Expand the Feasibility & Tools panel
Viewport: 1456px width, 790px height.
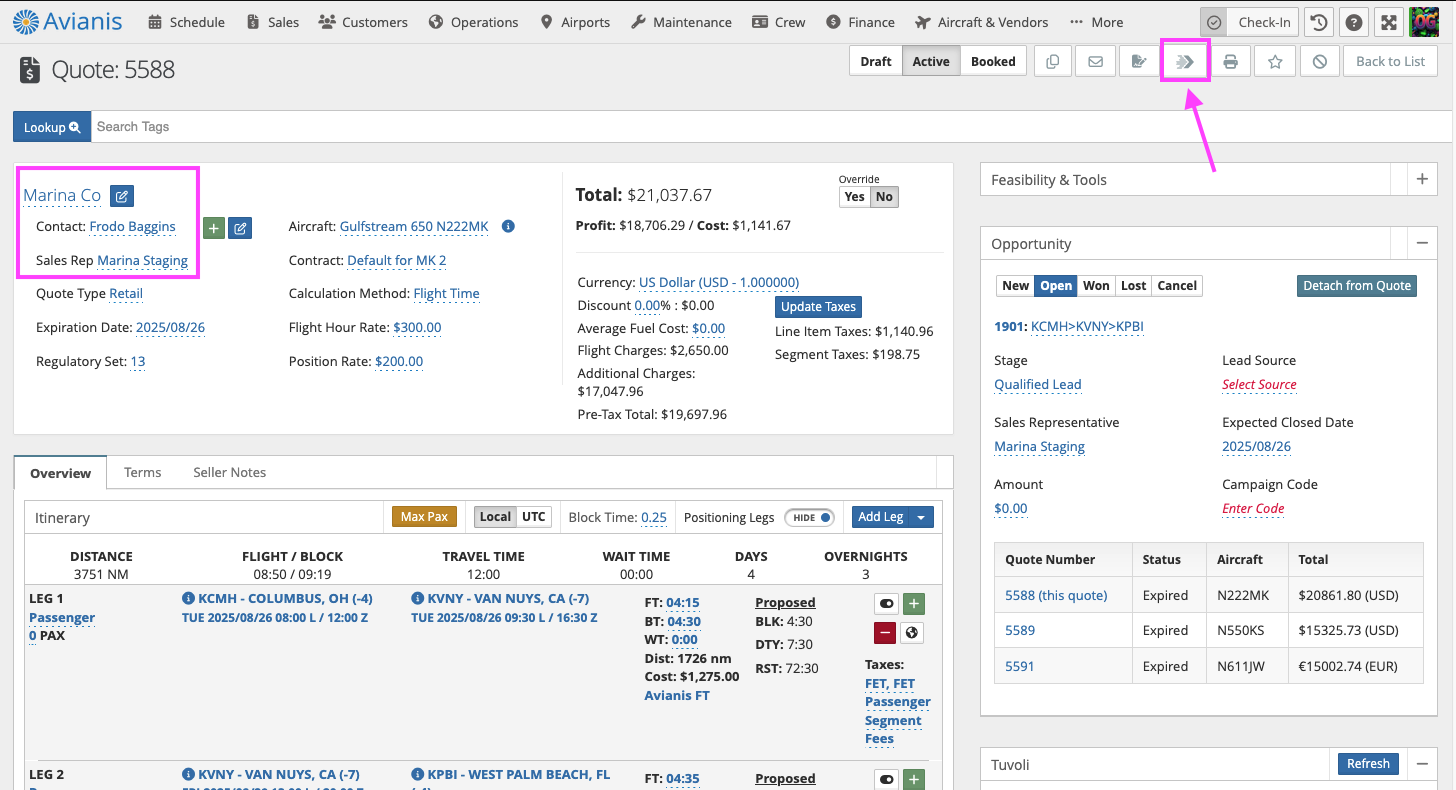[x=1422, y=180]
